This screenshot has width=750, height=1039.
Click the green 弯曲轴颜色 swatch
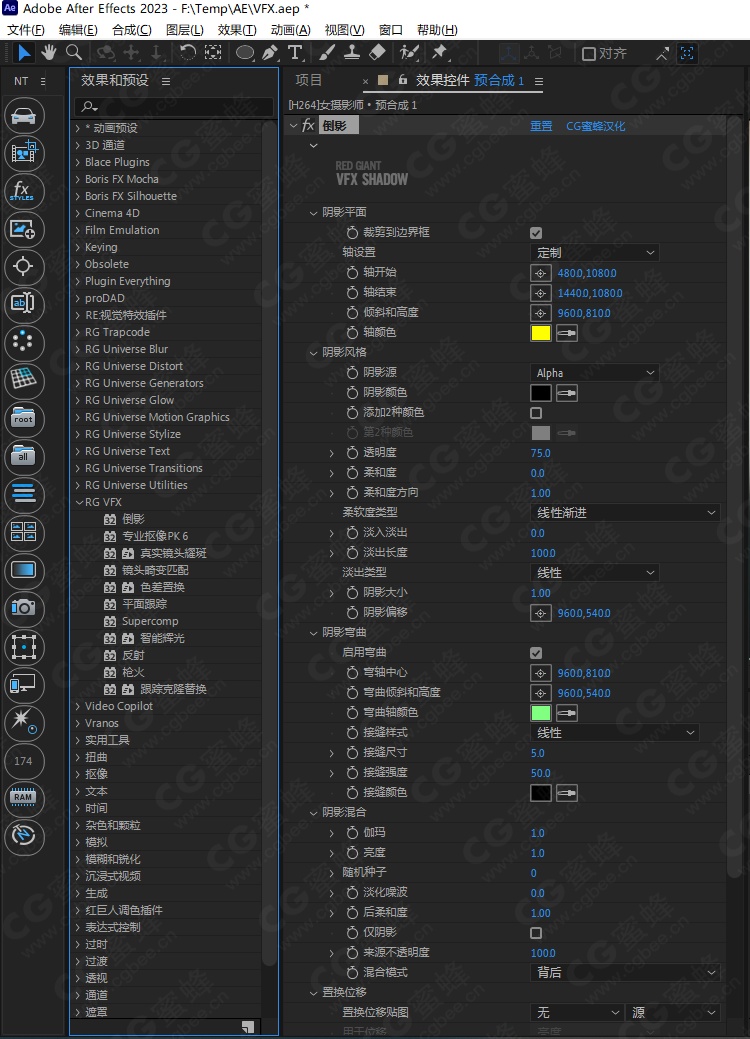[541, 713]
